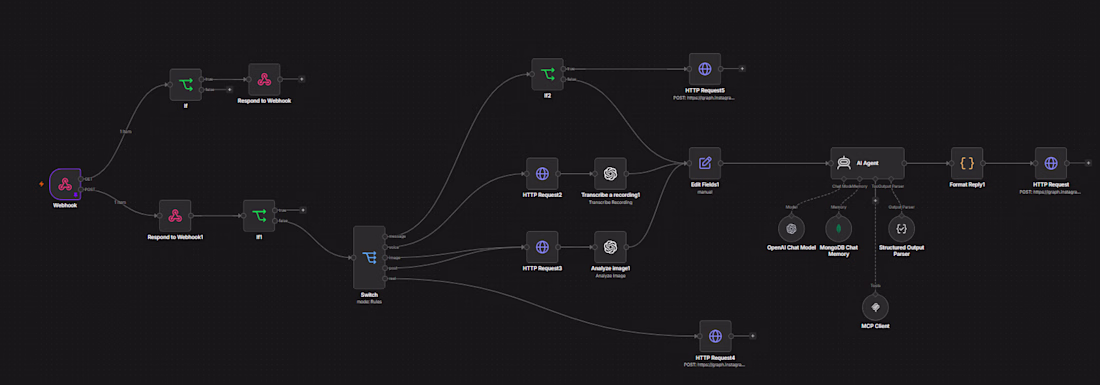This screenshot has height=385, width=1100.
Task: Select the HTTP Request3 node
Action: (x=542, y=247)
